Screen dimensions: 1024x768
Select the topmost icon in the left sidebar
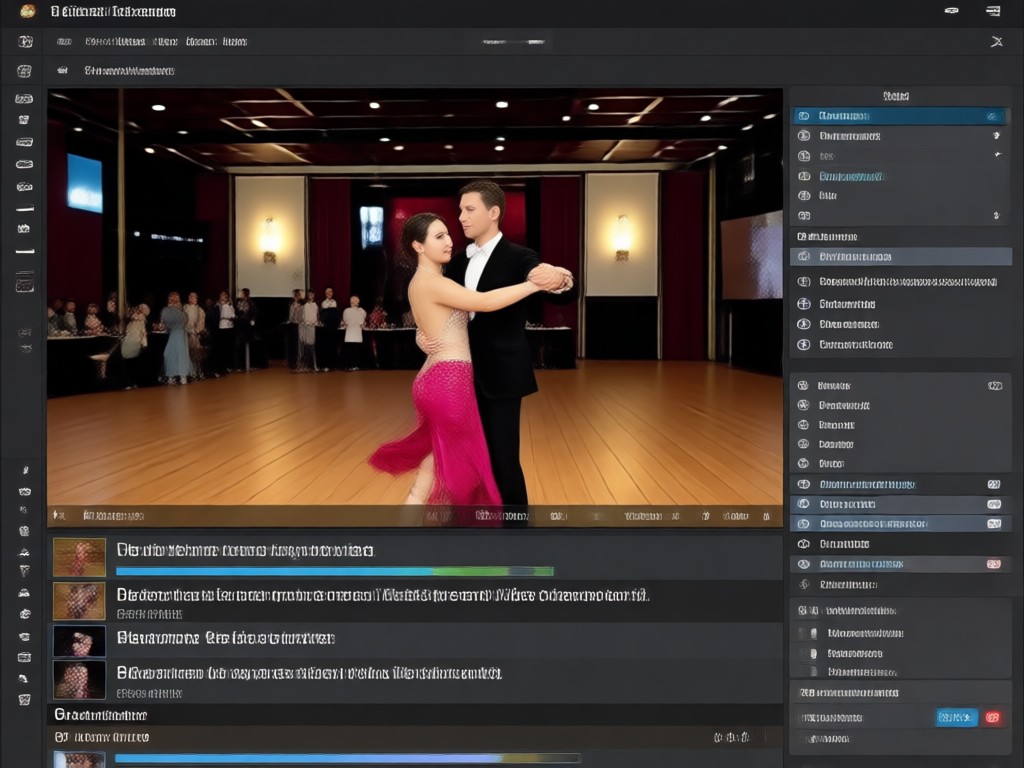(x=25, y=42)
